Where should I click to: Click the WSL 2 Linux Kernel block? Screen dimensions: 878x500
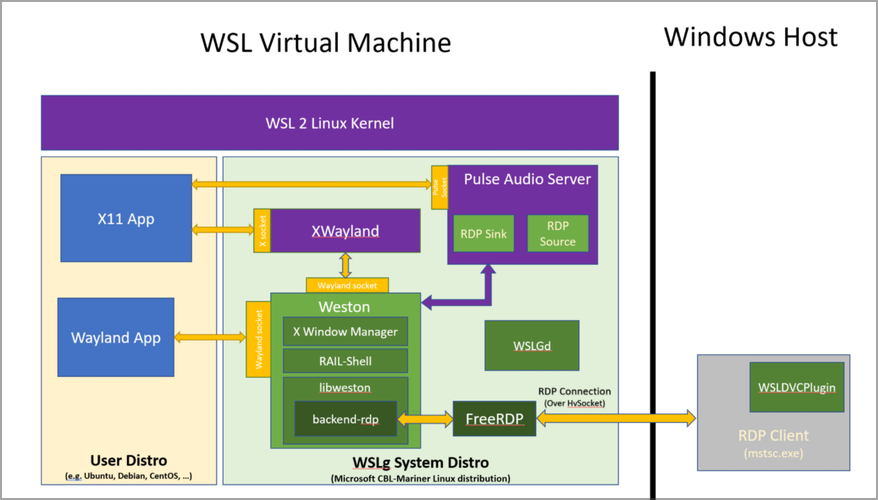(329, 123)
